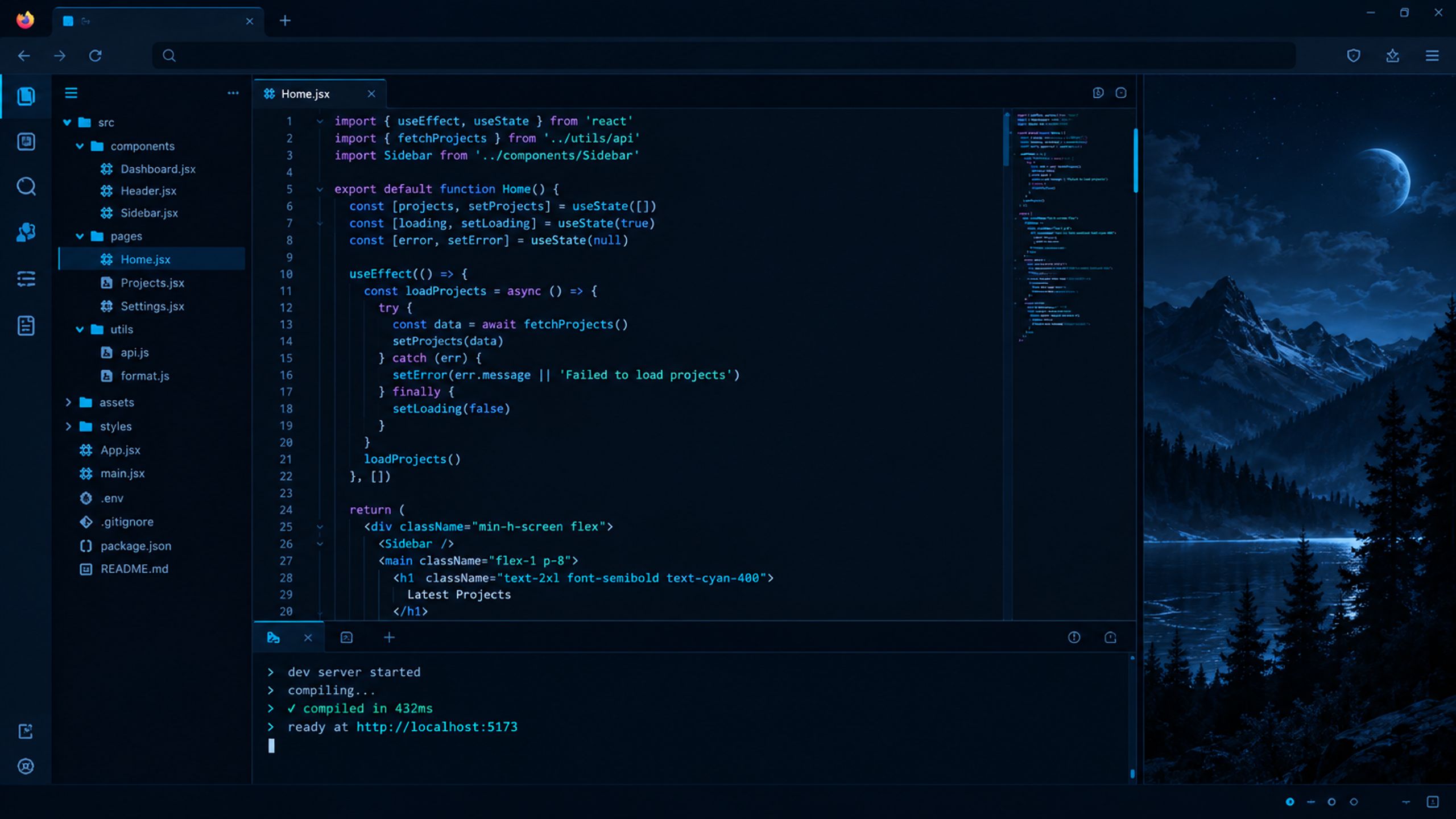Fold code at line 5 chevron

coord(320,189)
